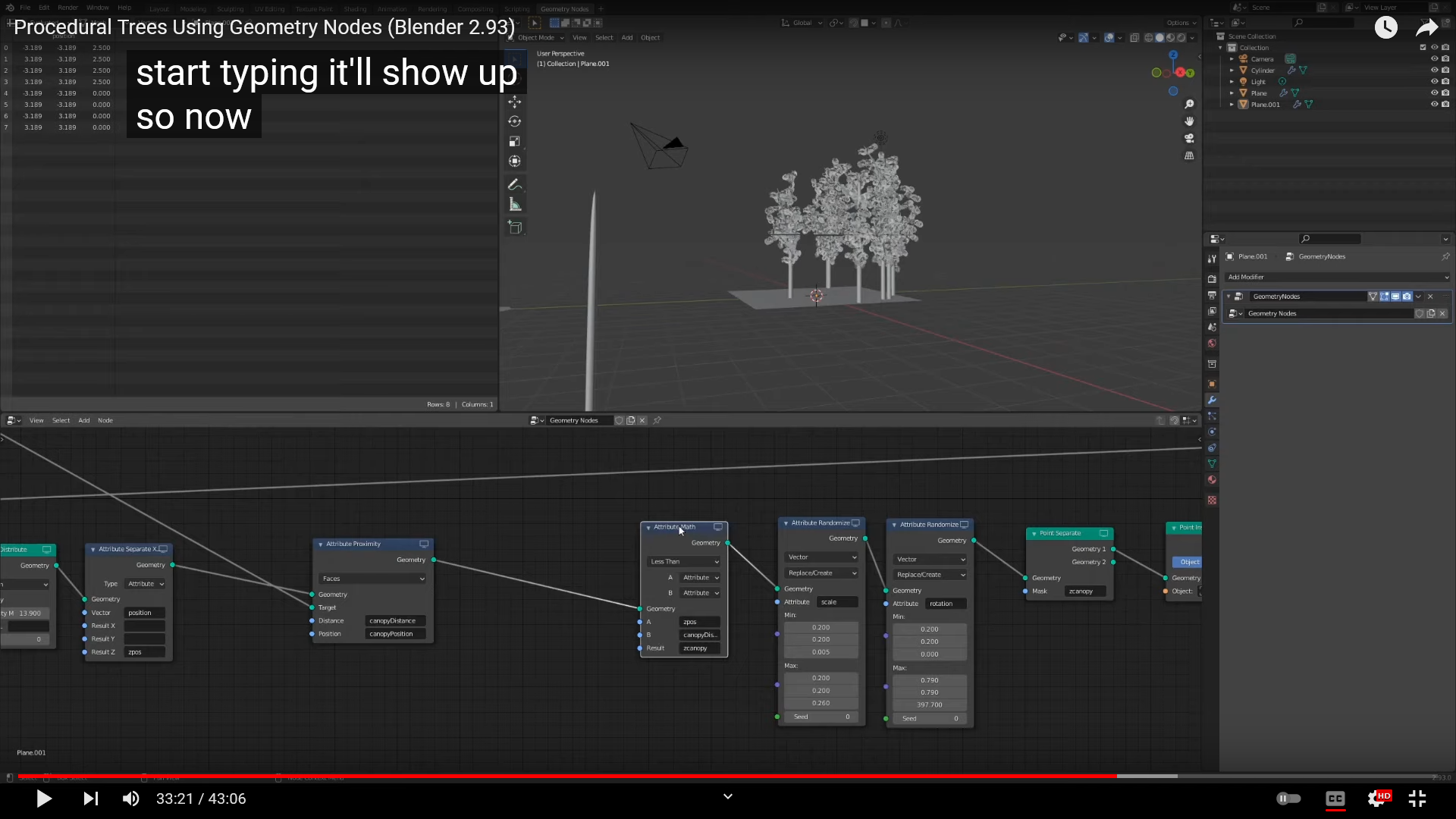
Task: Open Watch Later clock icon
Action: [x=1385, y=27]
